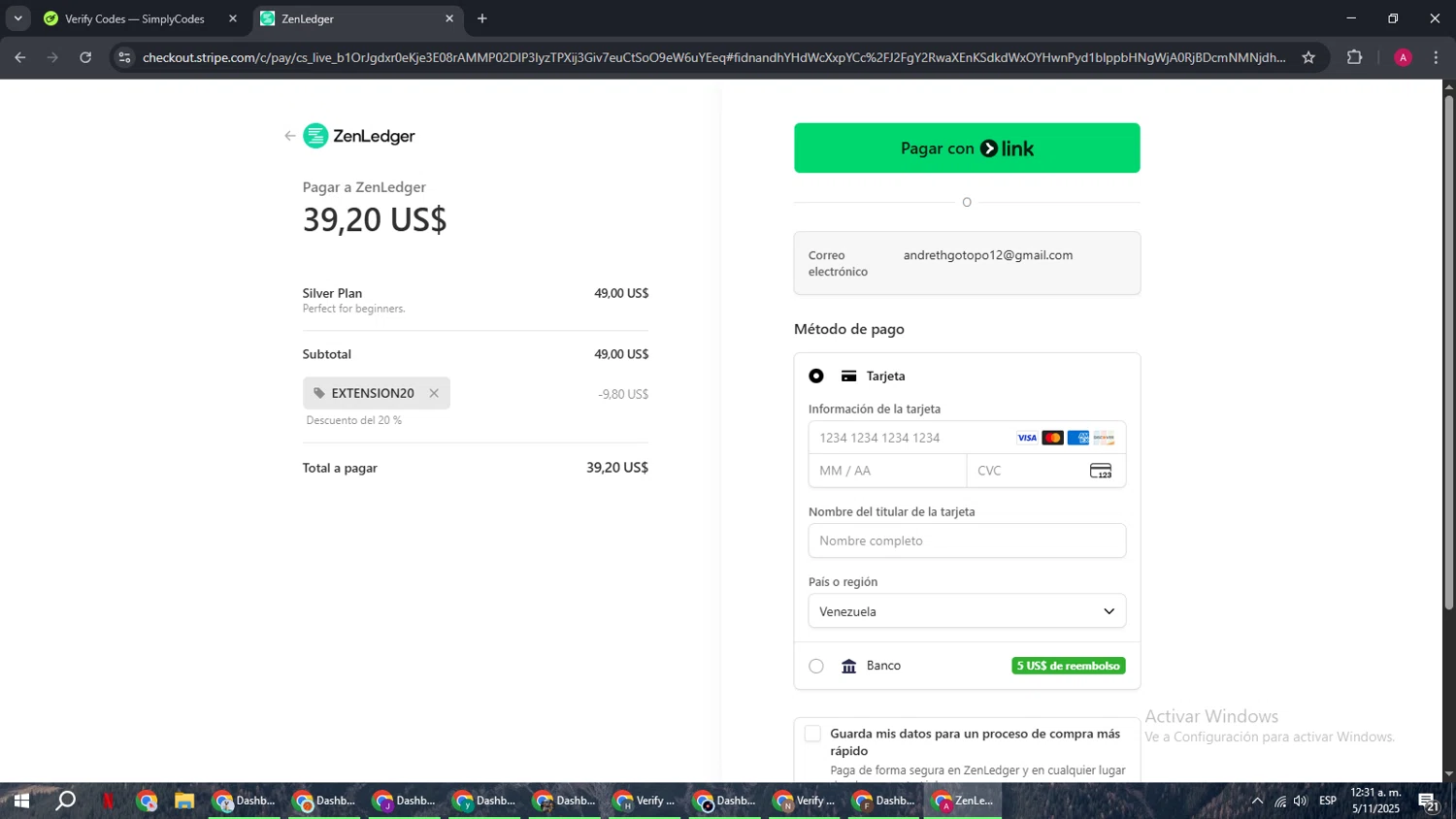Open File Explorer from the taskbar
Image resolution: width=1456 pixels, height=819 pixels.
point(184,801)
